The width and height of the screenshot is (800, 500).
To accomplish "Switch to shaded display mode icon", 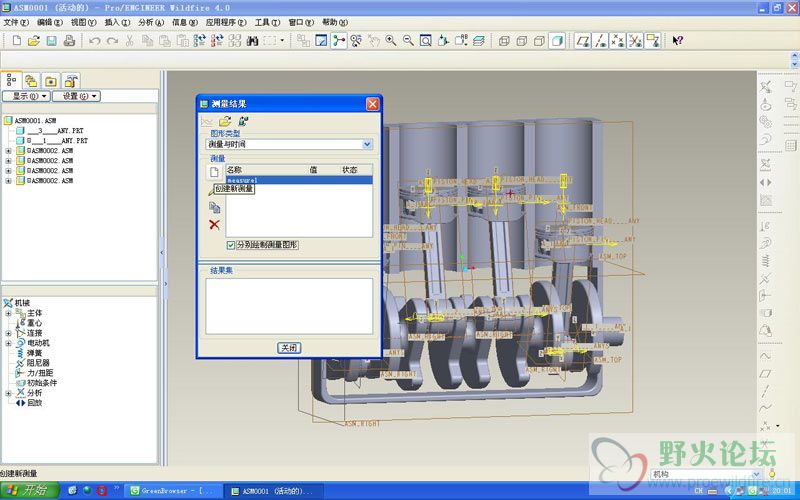I will click(x=557, y=40).
